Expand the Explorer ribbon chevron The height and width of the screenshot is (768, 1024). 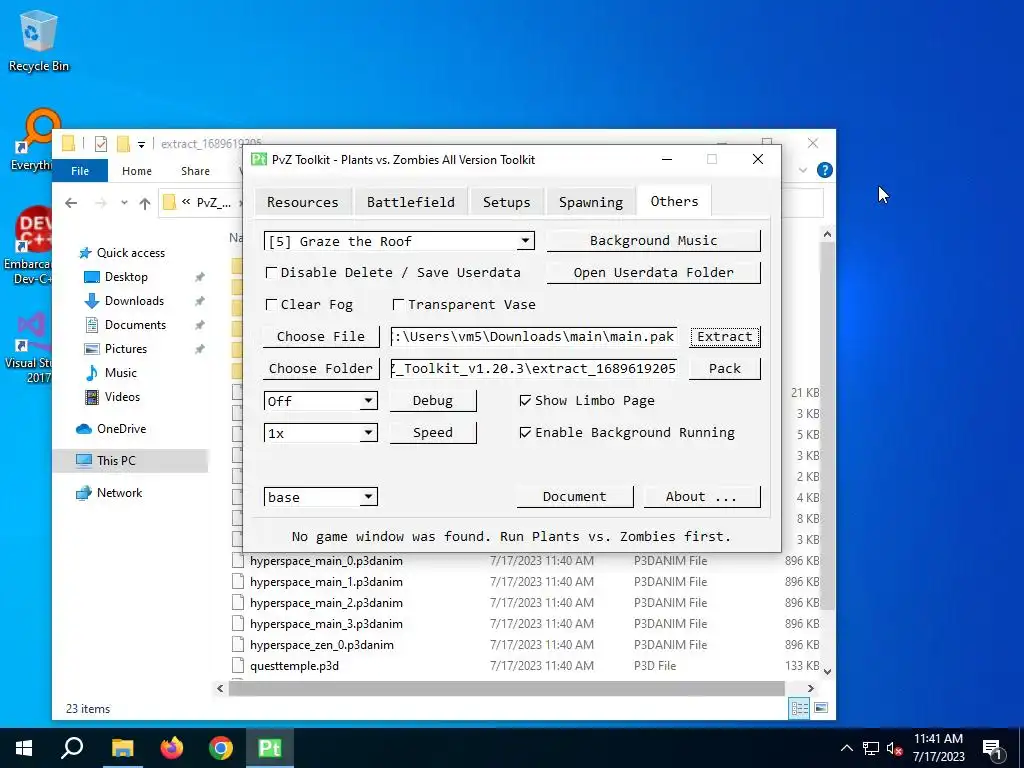coord(803,170)
